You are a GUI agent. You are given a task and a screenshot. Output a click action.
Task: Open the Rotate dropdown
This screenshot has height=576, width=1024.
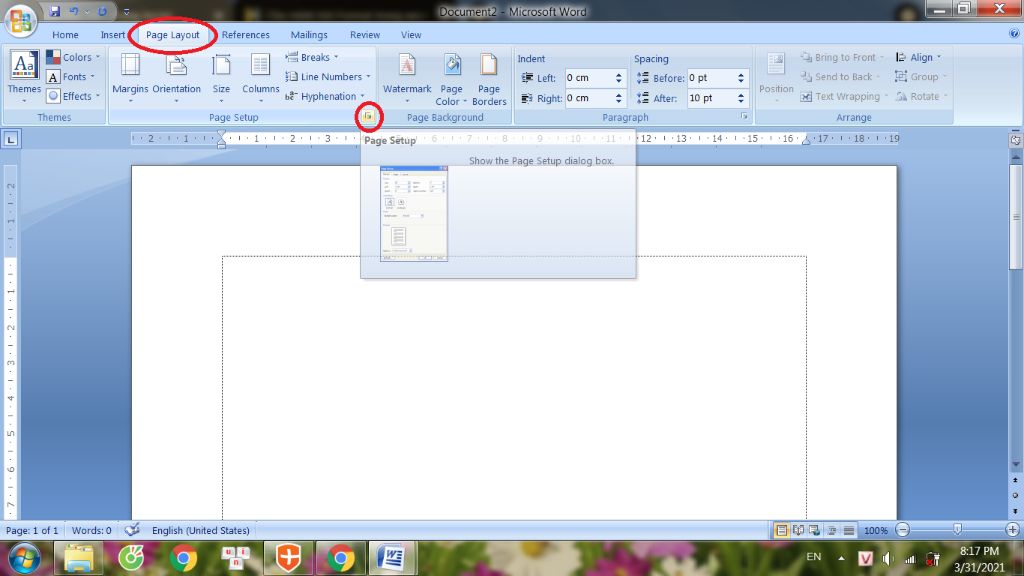click(x=921, y=96)
